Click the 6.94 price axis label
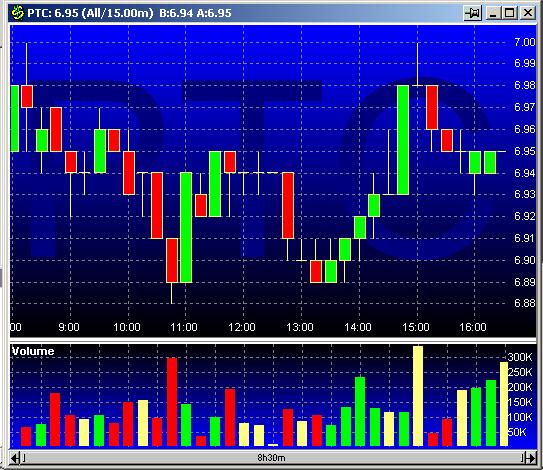543x470 pixels. [525, 172]
